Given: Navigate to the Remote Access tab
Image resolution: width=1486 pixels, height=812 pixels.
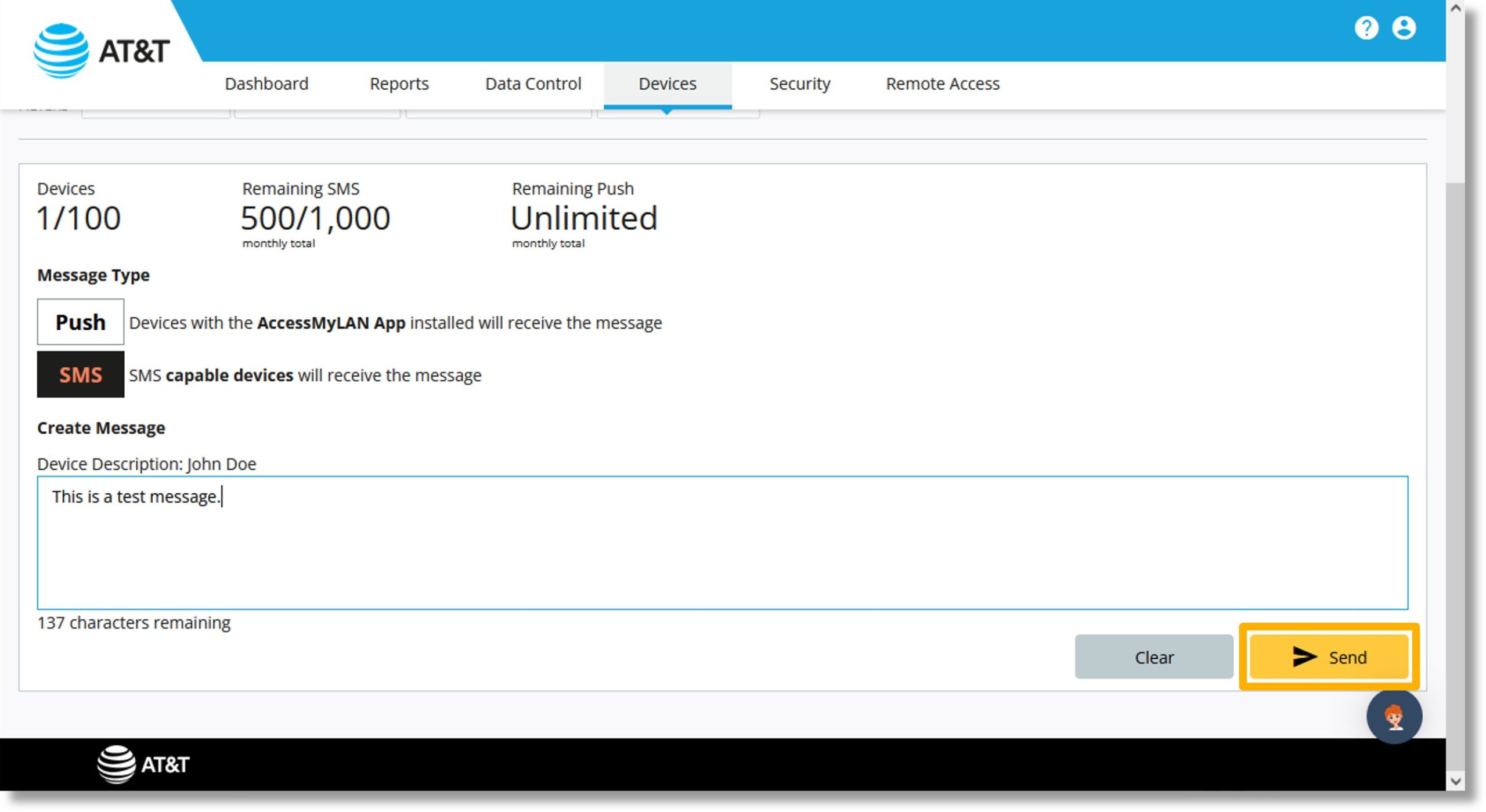Looking at the screenshot, I should 943,84.
